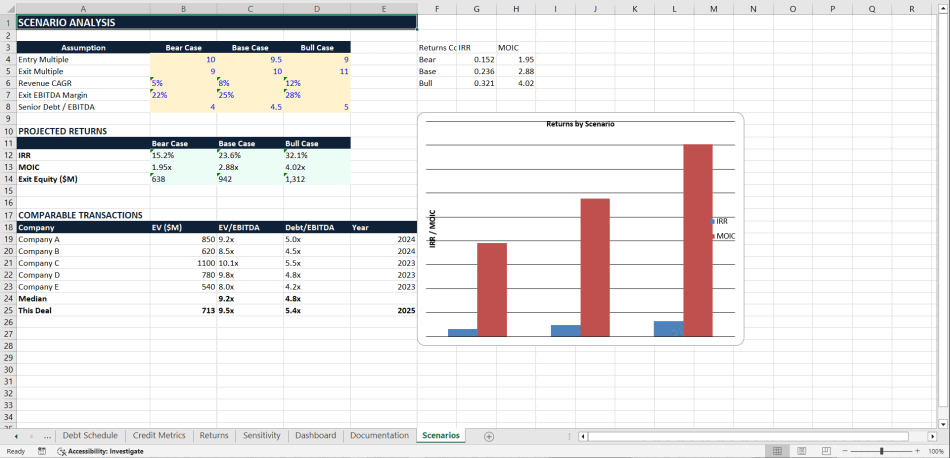Image resolution: width=950 pixels, height=458 pixels.
Task: Switch to the Sensitivity sheet tab
Action: [262, 436]
